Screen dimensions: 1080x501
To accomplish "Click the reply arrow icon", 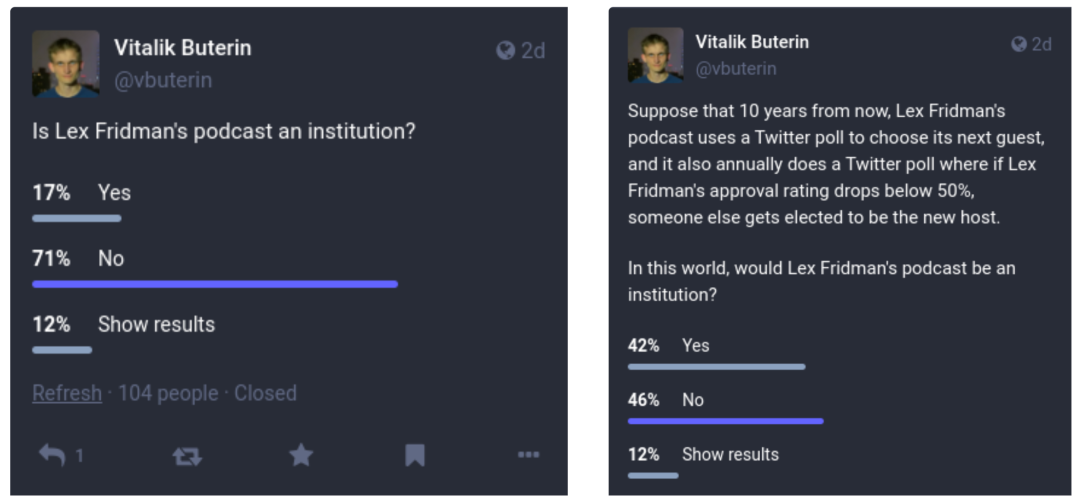I will pos(52,456).
